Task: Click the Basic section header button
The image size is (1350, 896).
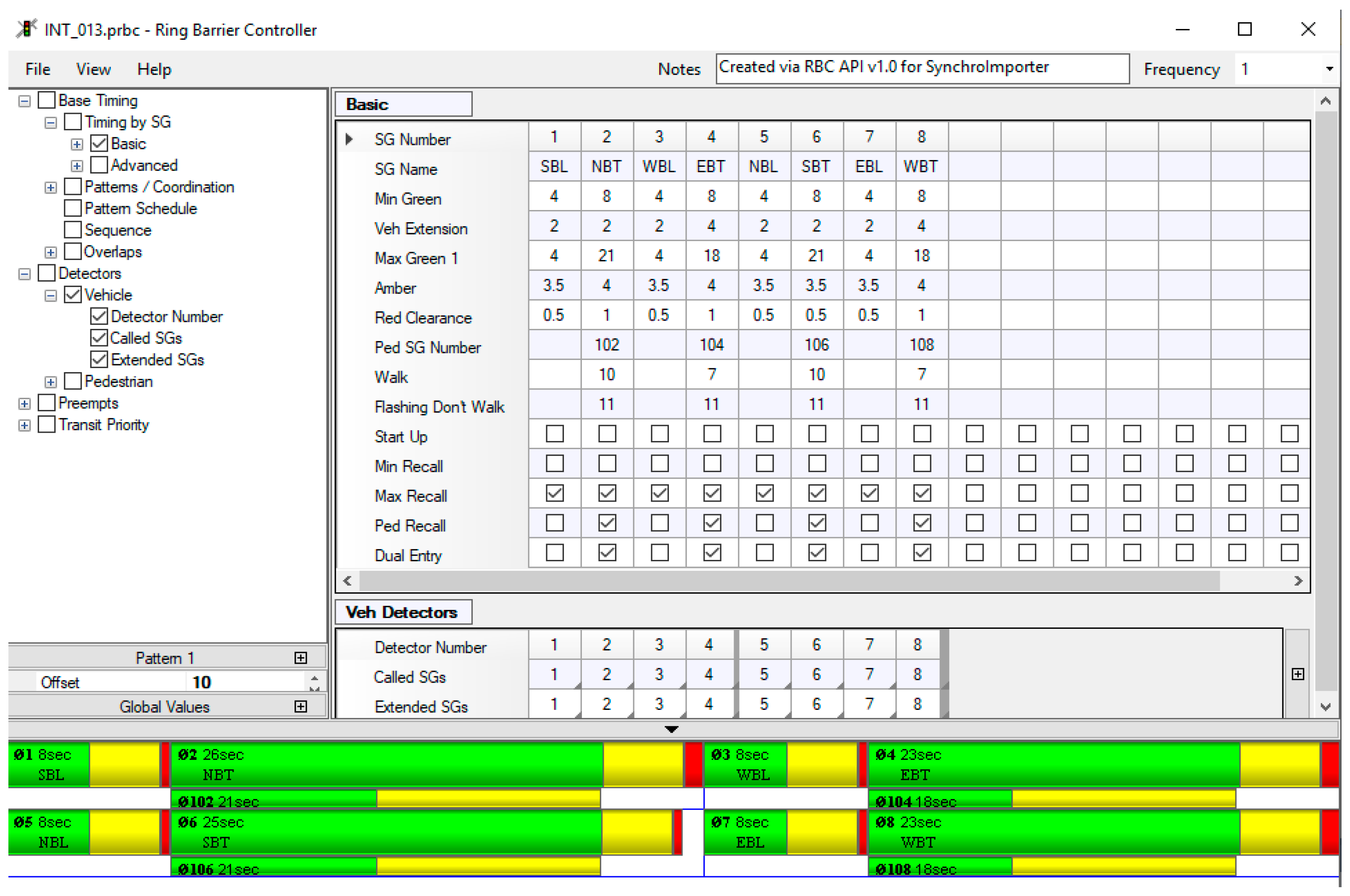Action: (x=403, y=105)
